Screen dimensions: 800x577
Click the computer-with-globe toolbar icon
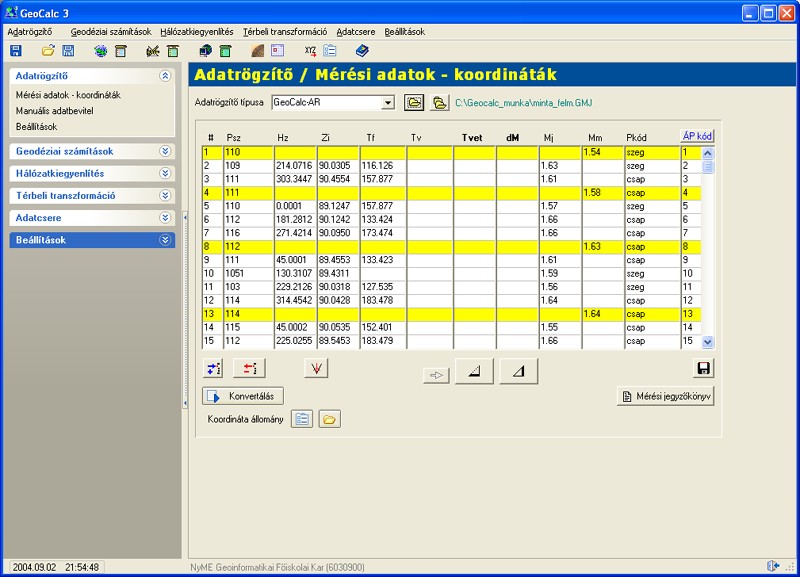[206, 51]
